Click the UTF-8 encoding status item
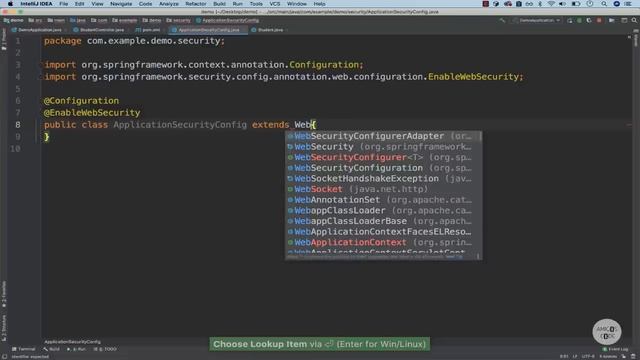 588,356
